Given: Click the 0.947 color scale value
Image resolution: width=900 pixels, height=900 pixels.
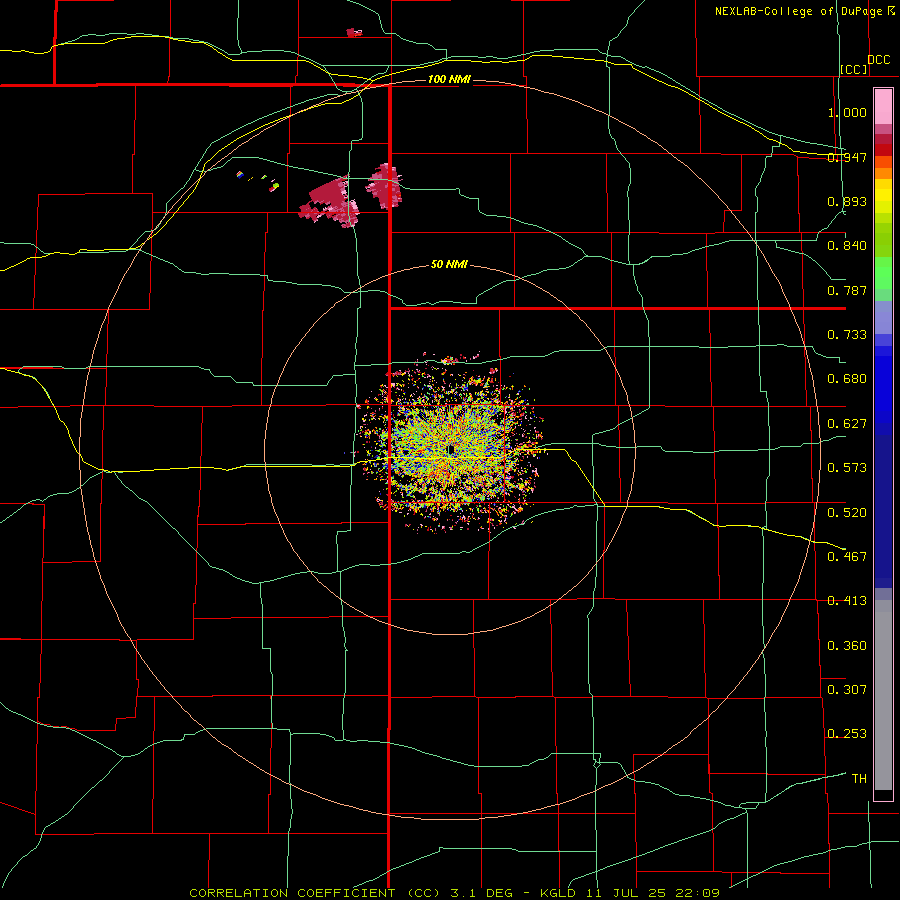Looking at the screenshot, I should [x=847, y=157].
